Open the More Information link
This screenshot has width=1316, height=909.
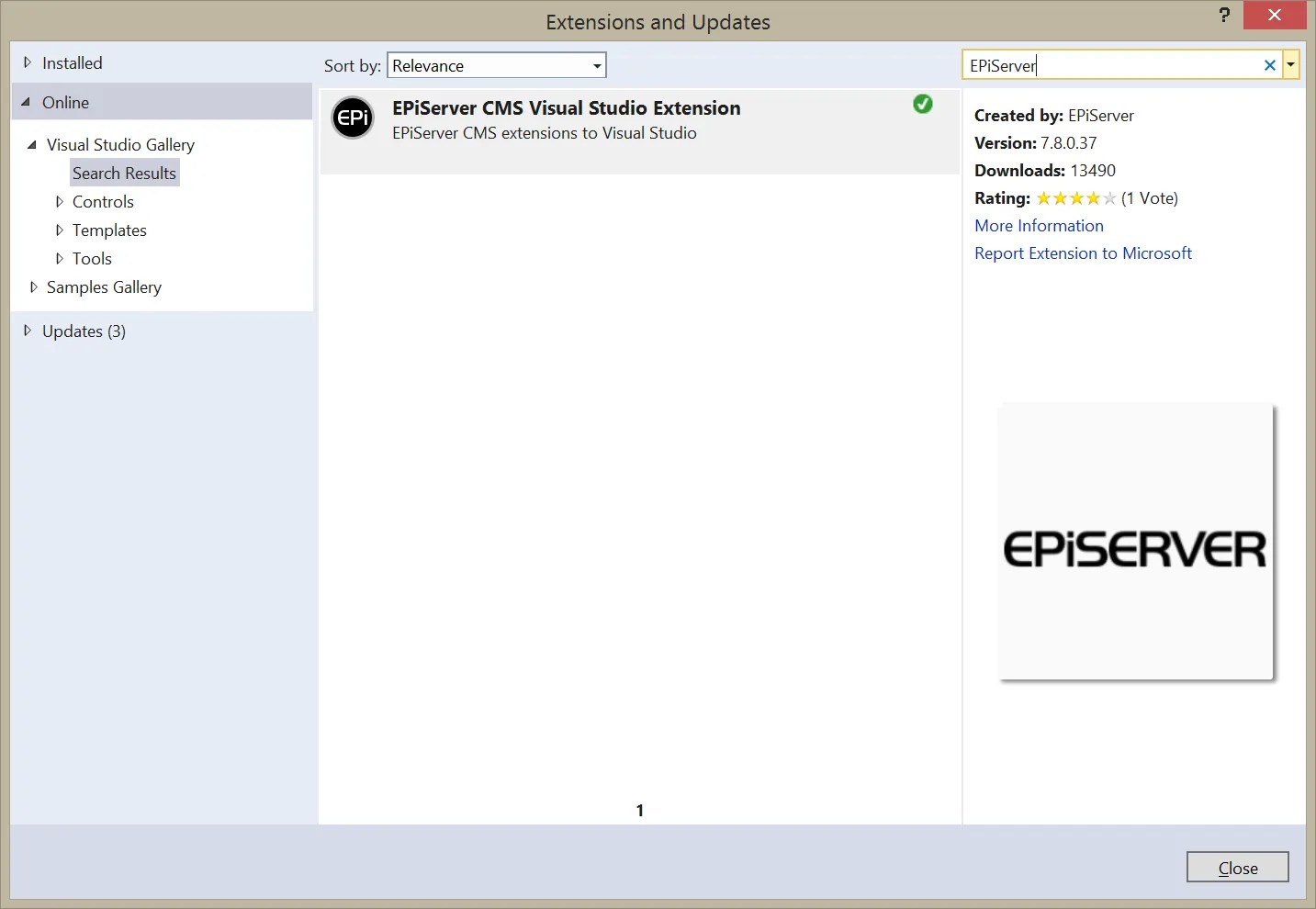[x=1039, y=225]
